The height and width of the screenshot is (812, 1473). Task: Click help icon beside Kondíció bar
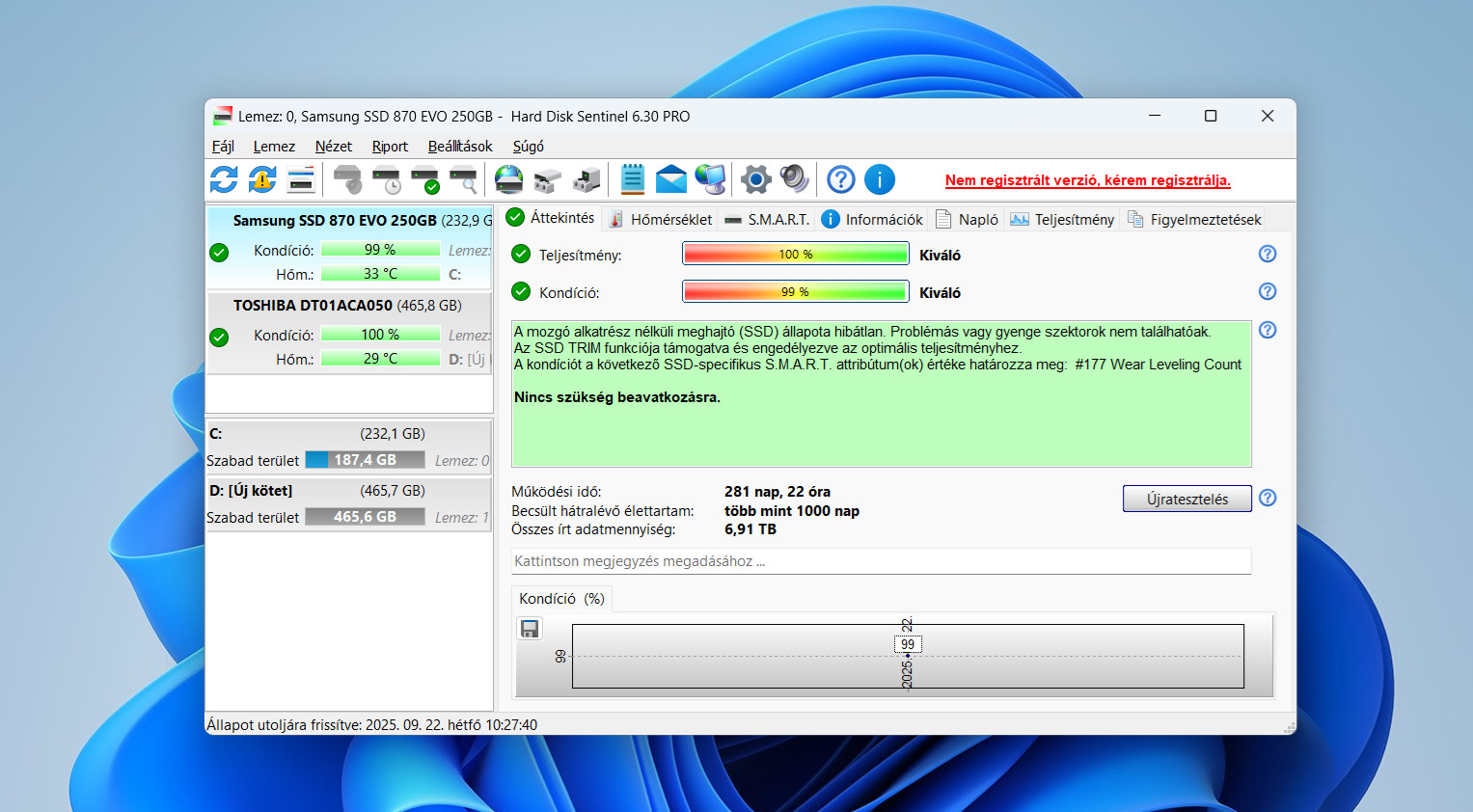click(x=1268, y=291)
